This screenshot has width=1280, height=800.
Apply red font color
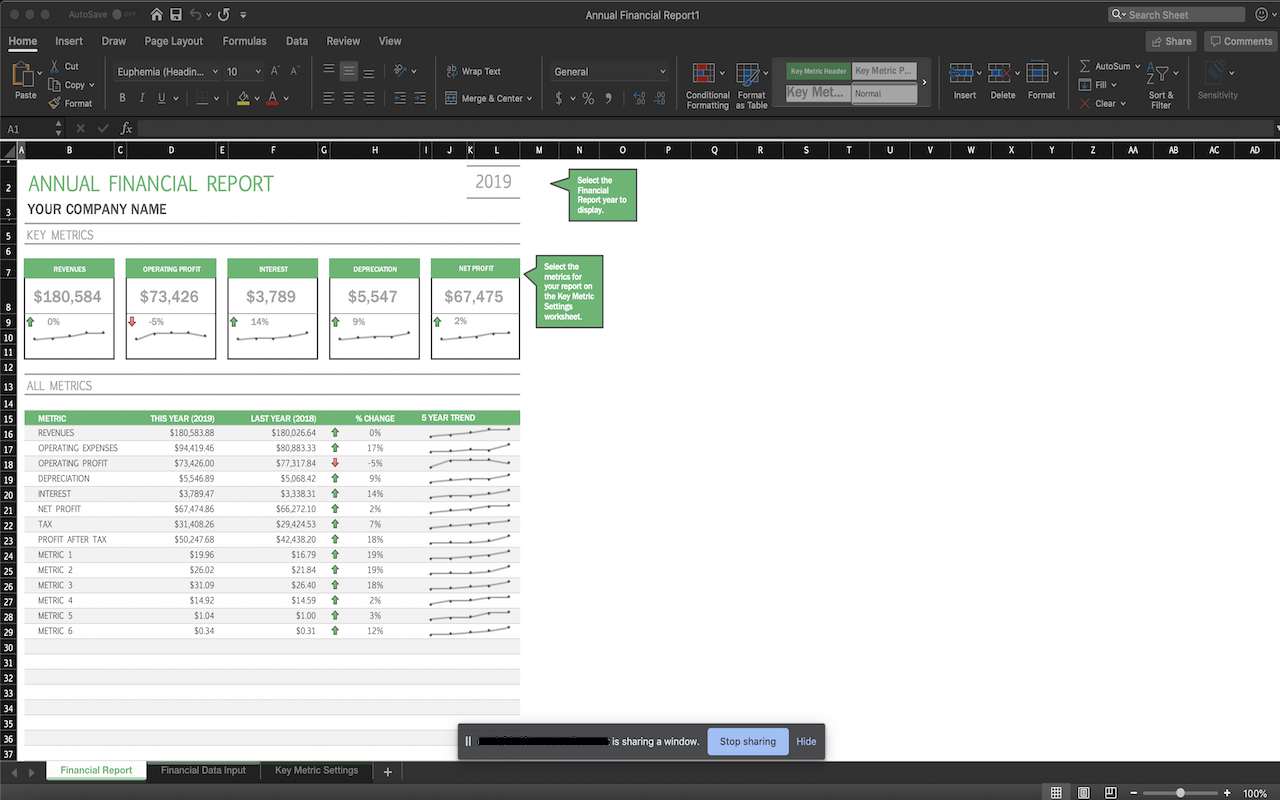point(272,98)
